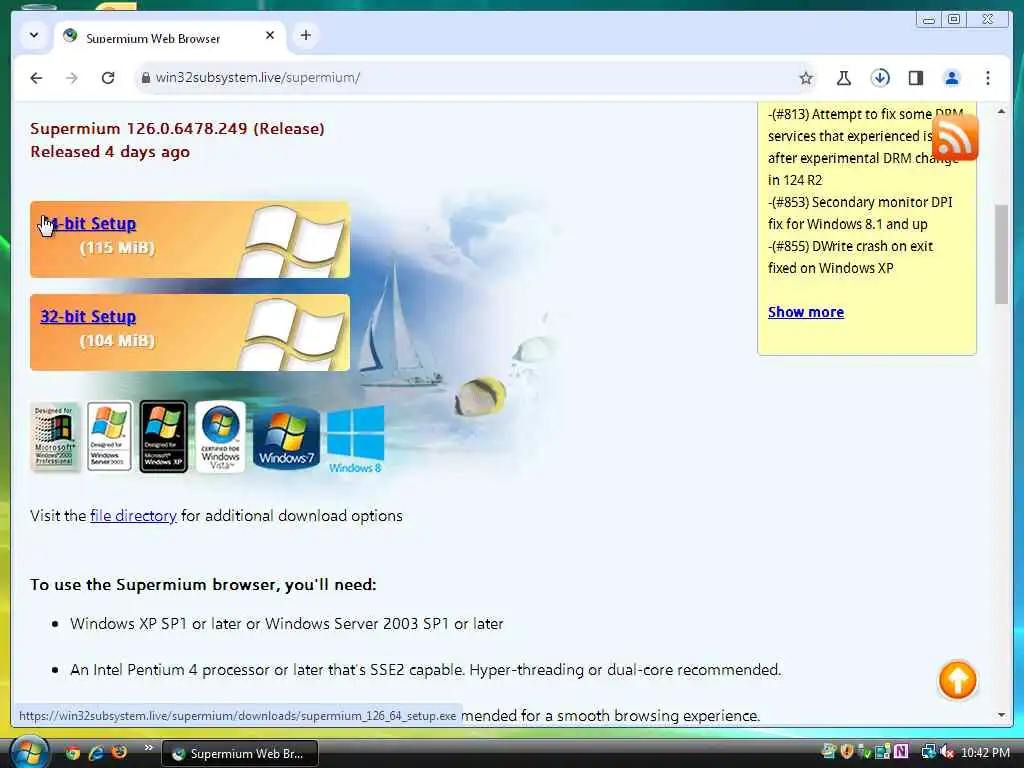Screen dimensions: 1024x768
Task: Open the profile avatar menu
Action: (x=952, y=78)
